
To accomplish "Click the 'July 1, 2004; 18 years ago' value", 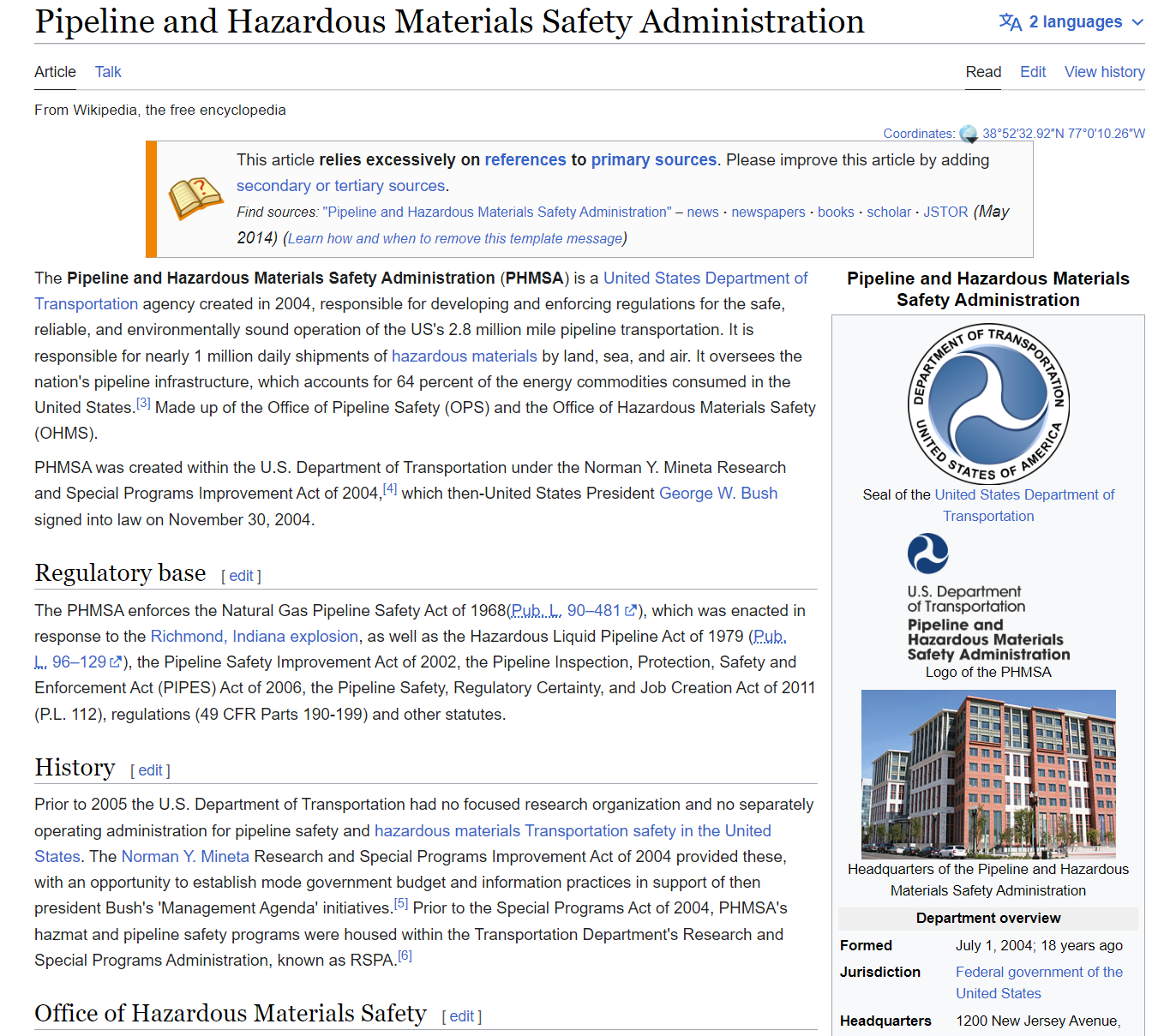I will tap(1039, 946).
